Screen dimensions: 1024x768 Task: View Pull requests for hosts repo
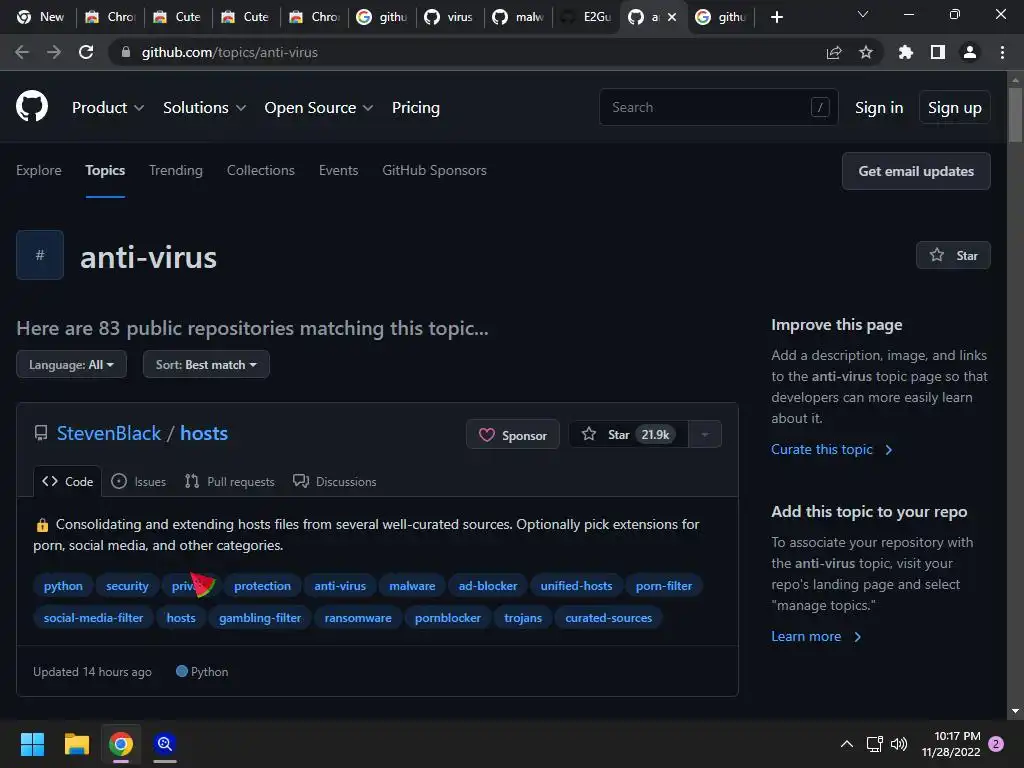click(x=230, y=481)
